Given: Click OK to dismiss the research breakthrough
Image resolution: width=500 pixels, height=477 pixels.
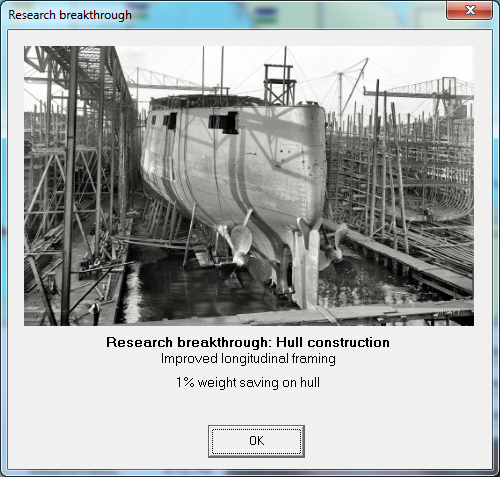Looking at the screenshot, I should coord(256,441).
